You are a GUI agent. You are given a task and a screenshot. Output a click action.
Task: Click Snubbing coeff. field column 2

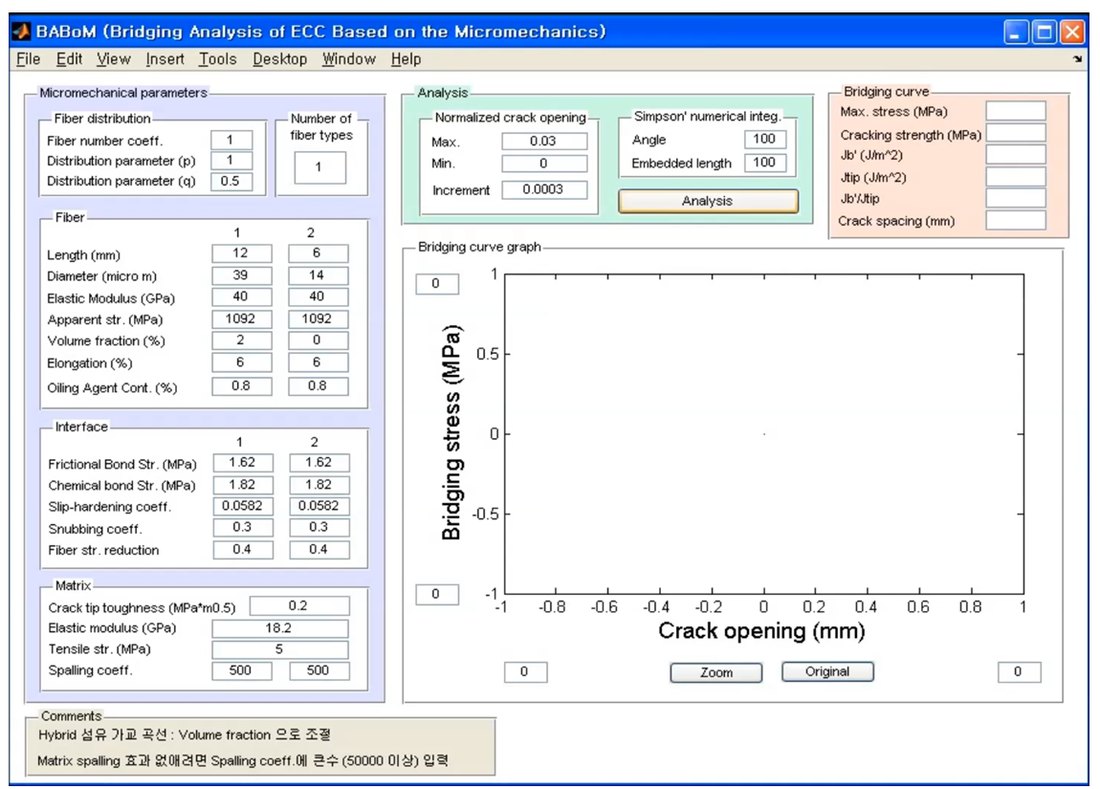(319, 527)
